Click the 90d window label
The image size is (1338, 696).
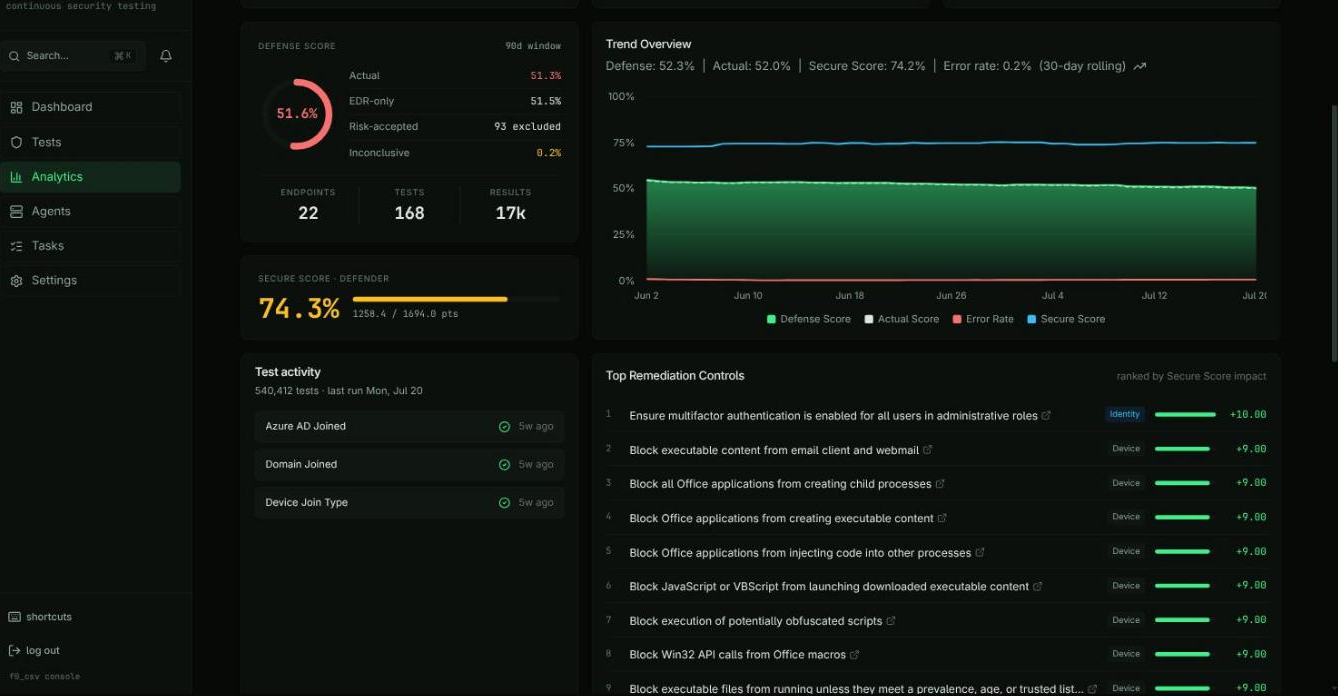click(533, 46)
